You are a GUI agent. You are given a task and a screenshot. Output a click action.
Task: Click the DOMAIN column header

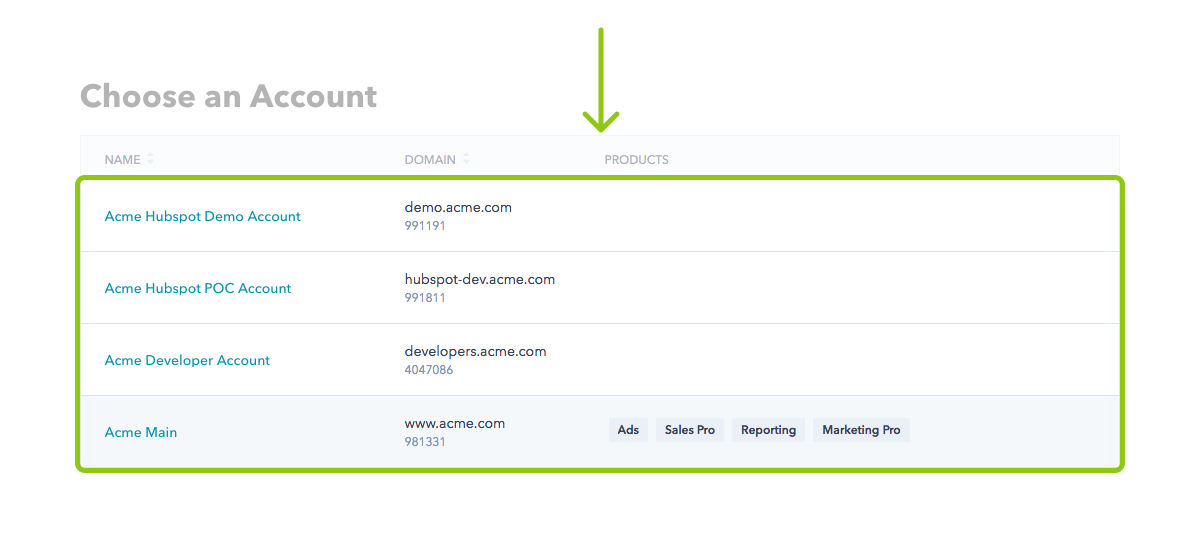coord(430,160)
